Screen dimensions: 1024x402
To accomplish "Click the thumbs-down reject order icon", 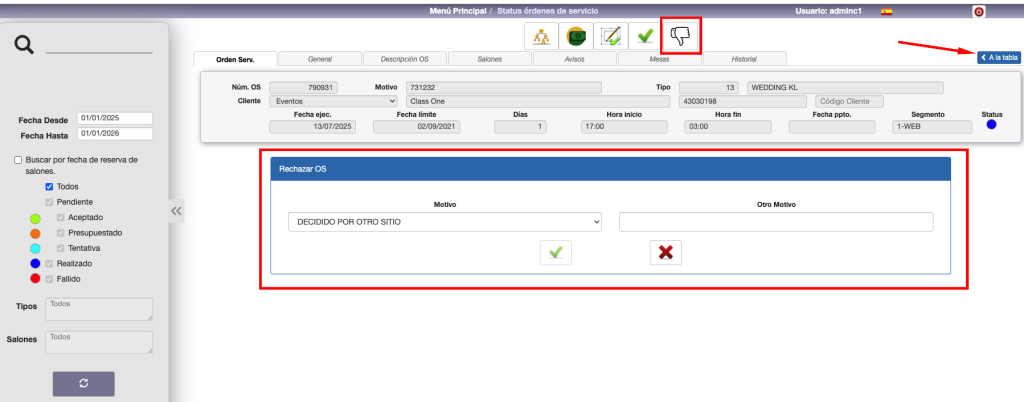I will pos(680,36).
